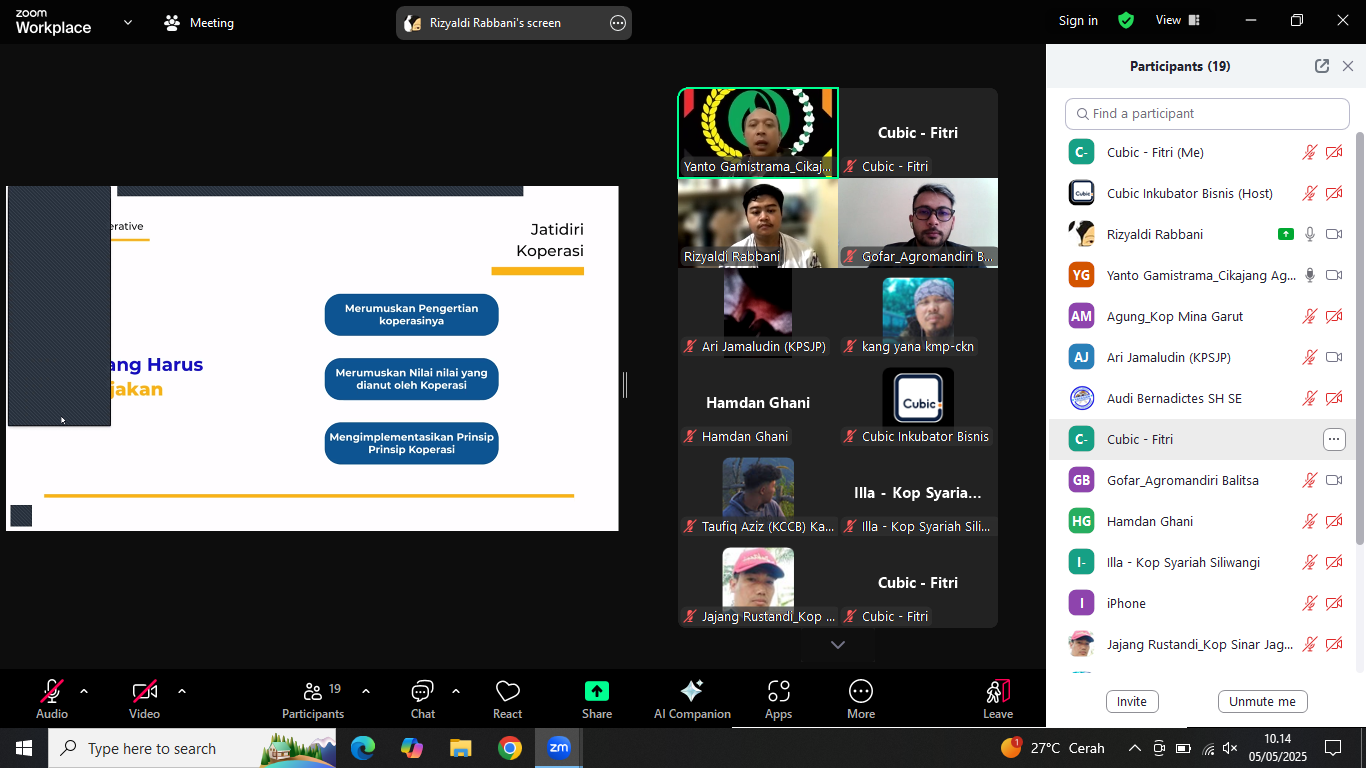Click the Zoom taskbar icon
This screenshot has height=768, width=1366.
pos(559,748)
